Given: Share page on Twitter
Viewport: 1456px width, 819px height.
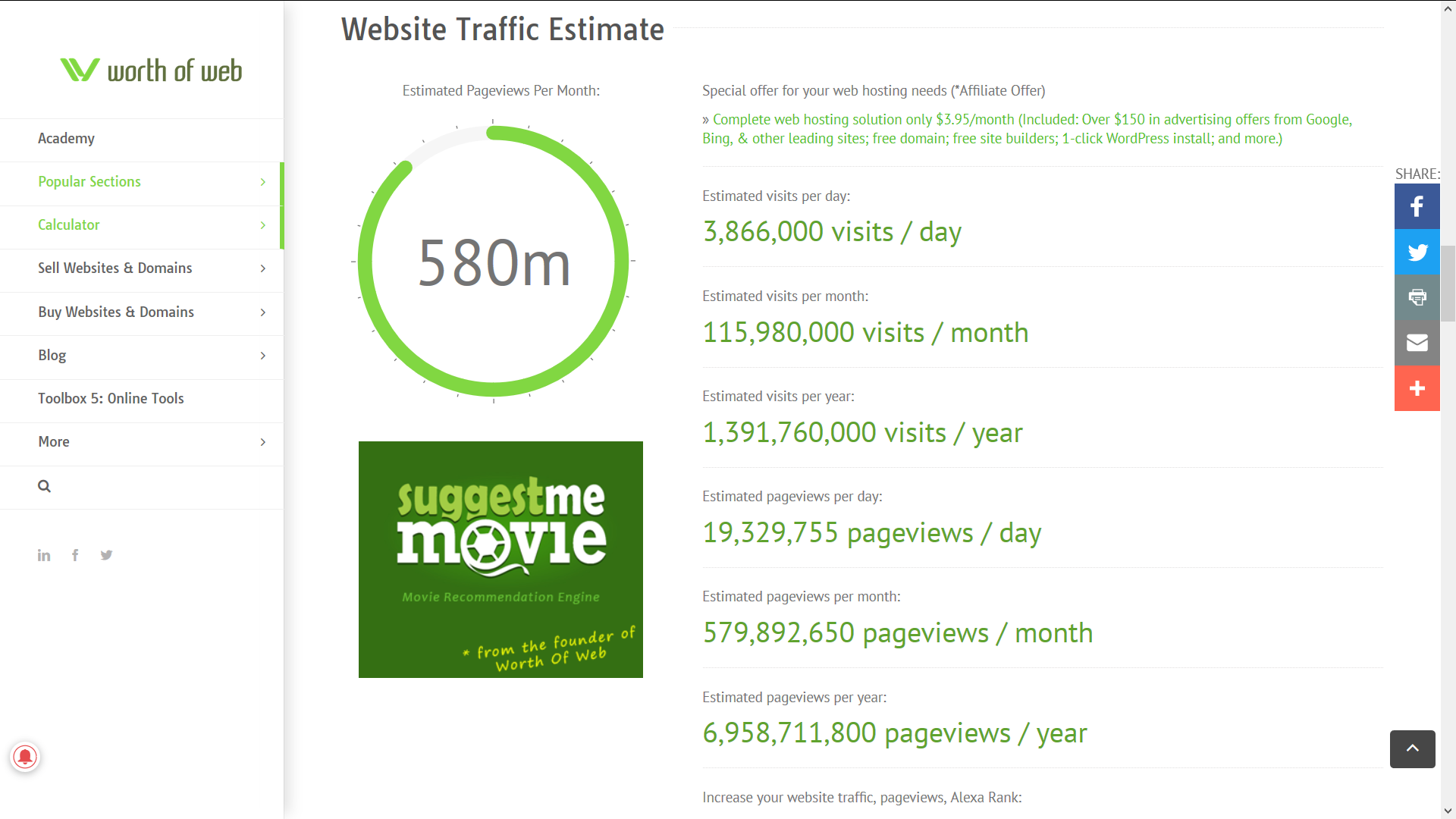Looking at the screenshot, I should (x=1417, y=252).
